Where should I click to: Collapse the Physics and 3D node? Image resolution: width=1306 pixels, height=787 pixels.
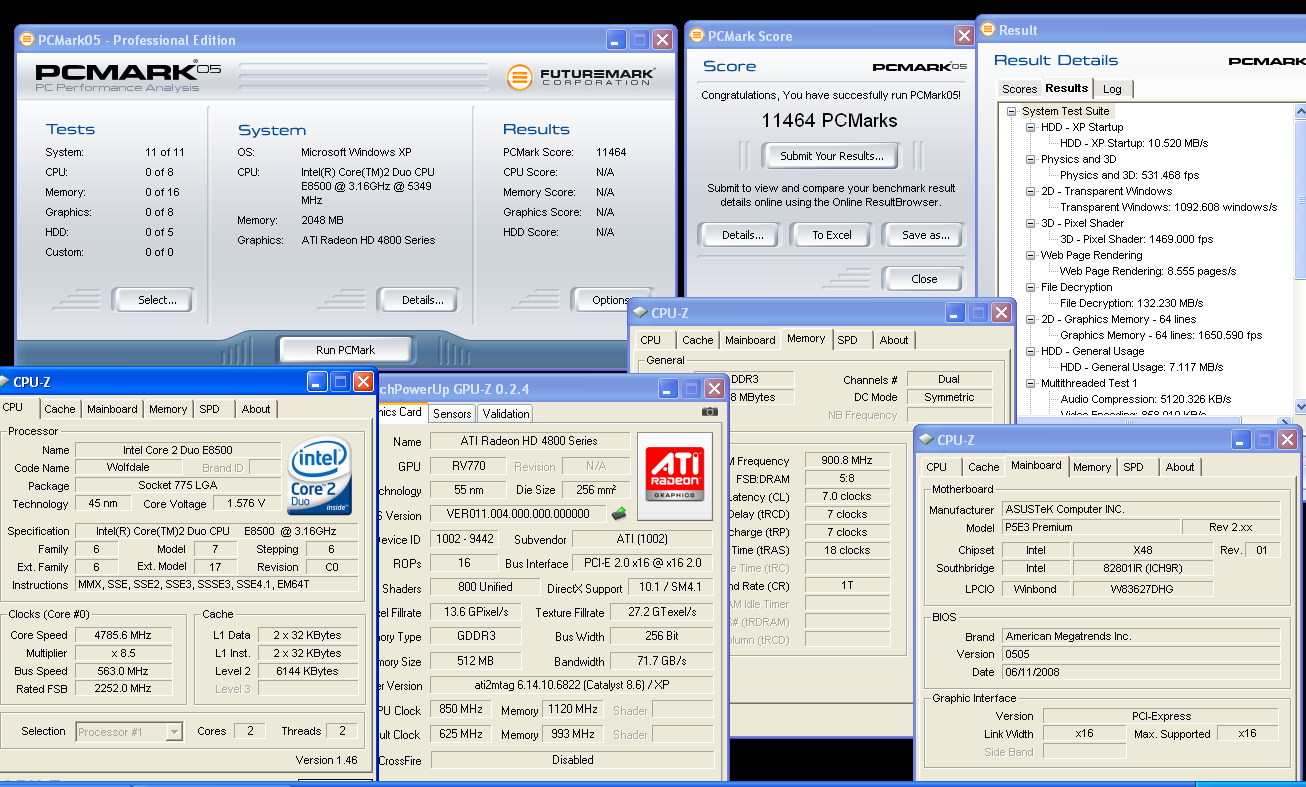click(x=1031, y=159)
